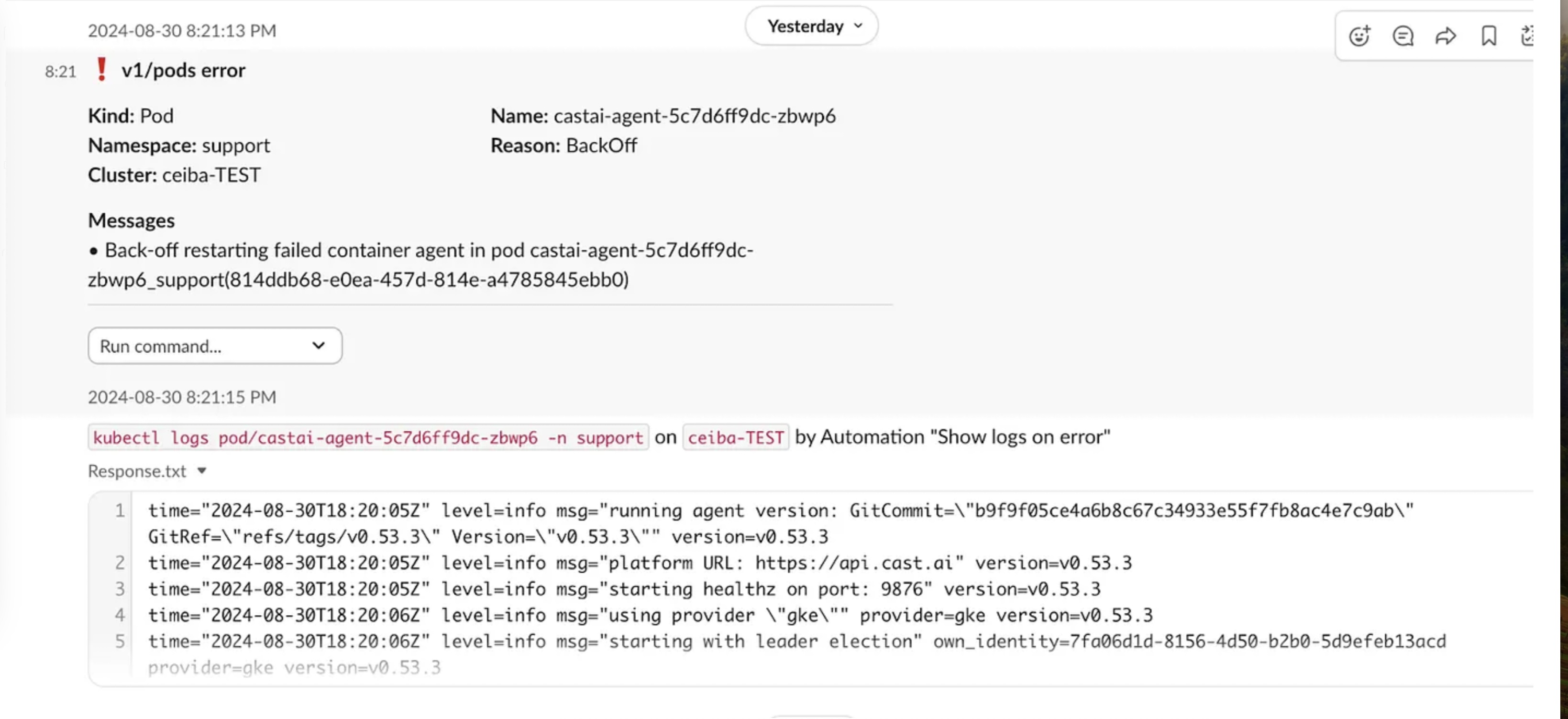This screenshot has height=719, width=1568.
Task: Click log line 1 running agent version
Action: click(781, 524)
